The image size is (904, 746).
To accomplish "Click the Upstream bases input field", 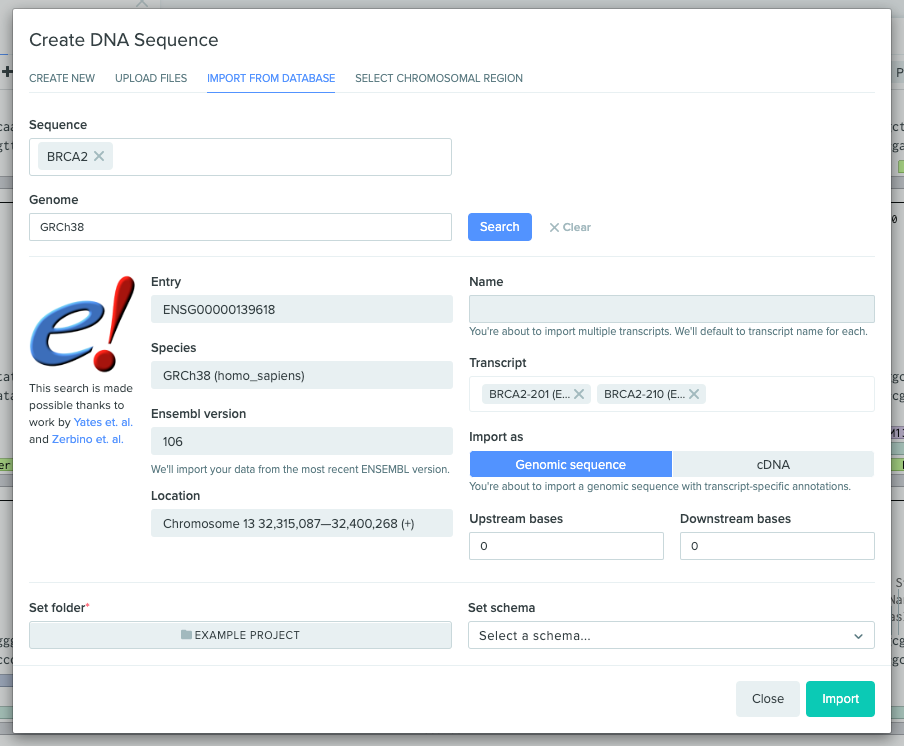I will point(566,546).
